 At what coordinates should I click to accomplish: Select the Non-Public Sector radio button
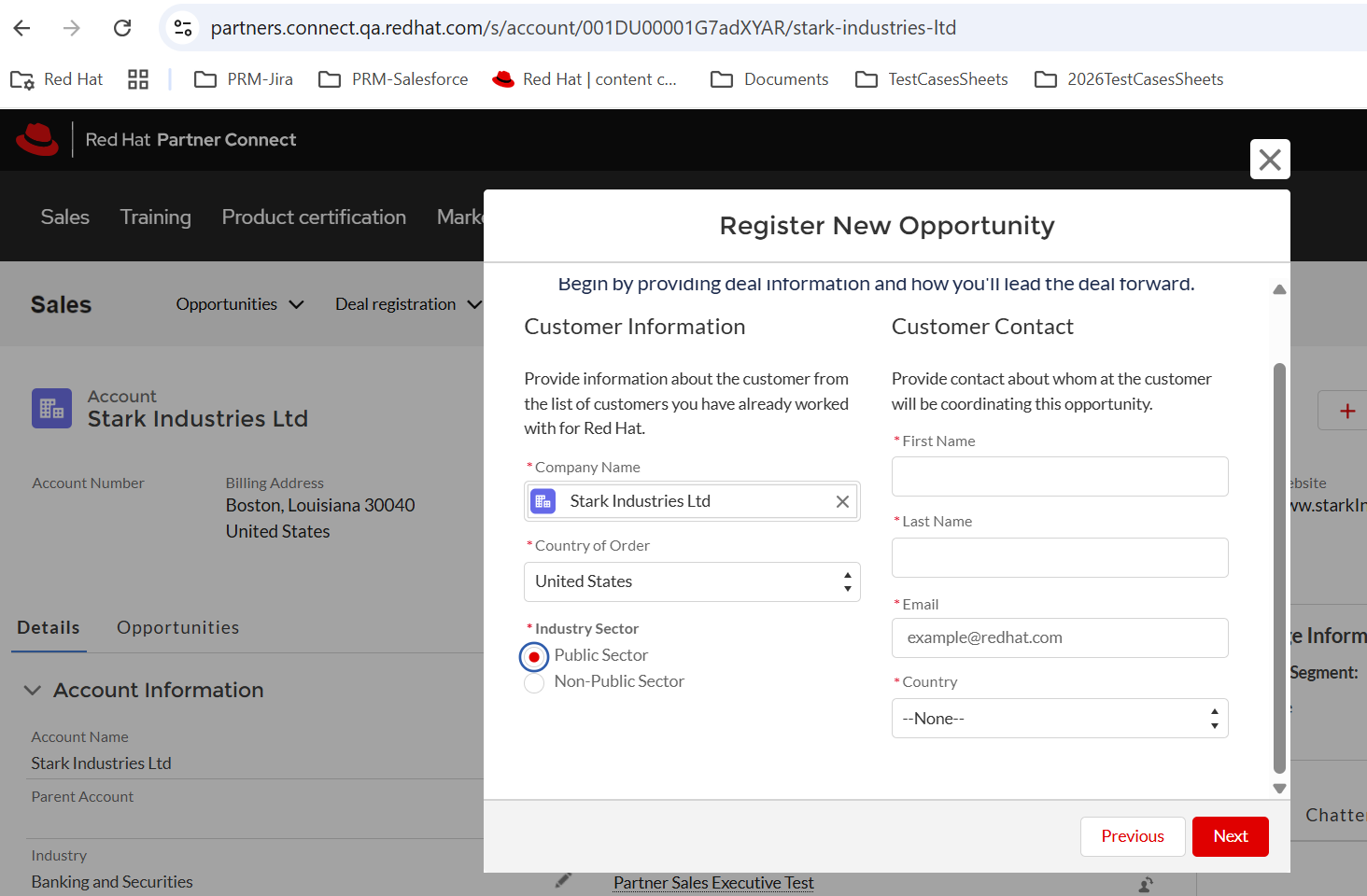tap(534, 683)
